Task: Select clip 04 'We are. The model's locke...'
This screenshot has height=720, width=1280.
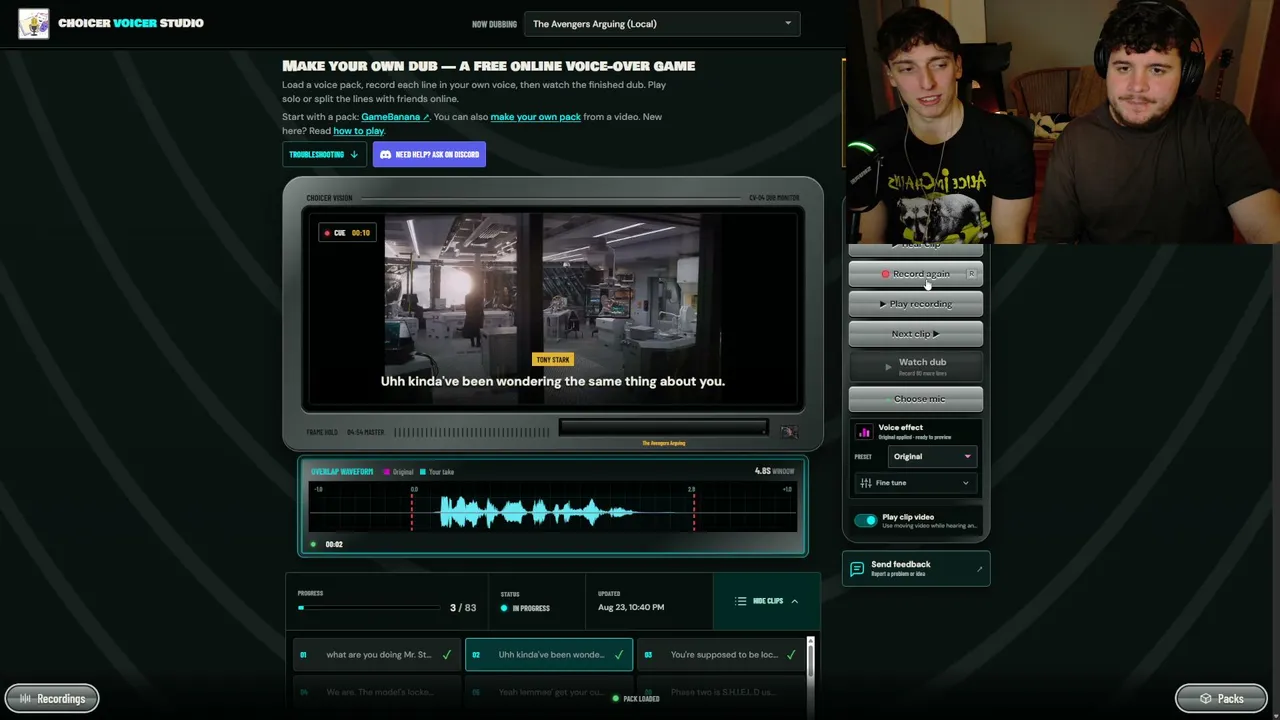Action: [x=377, y=691]
